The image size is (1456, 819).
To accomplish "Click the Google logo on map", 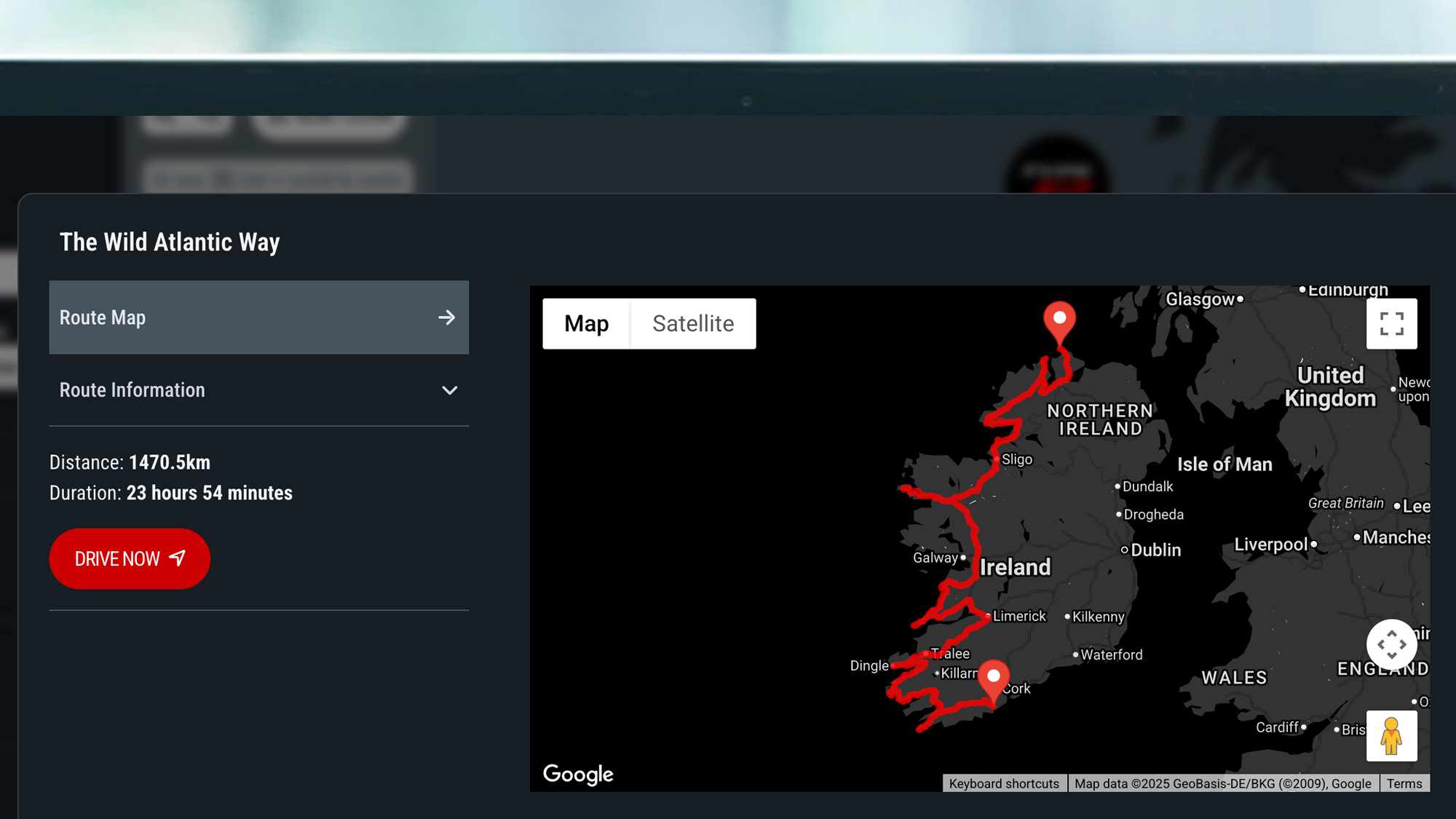I will click(578, 774).
